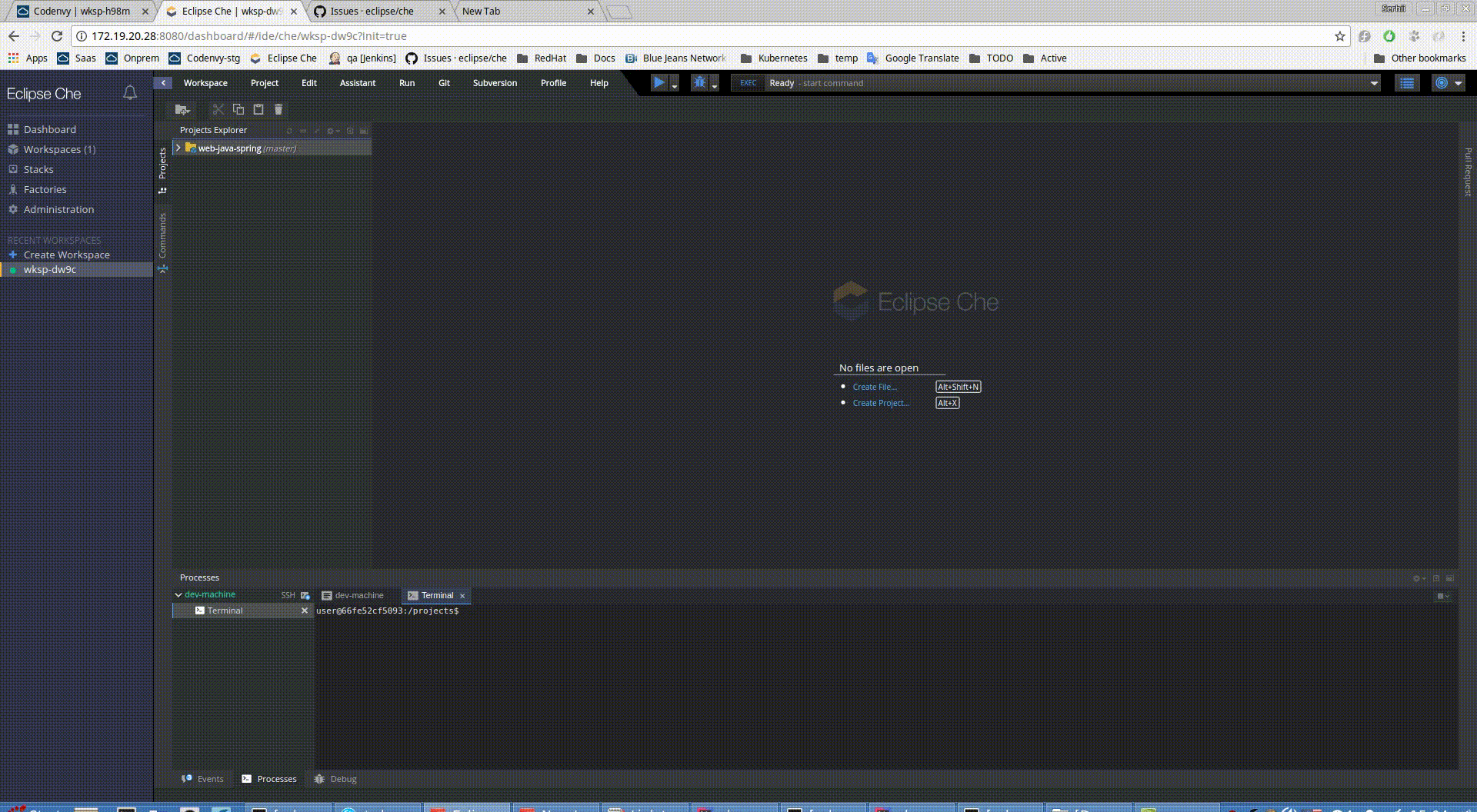Click the Create Project... link

[881, 403]
